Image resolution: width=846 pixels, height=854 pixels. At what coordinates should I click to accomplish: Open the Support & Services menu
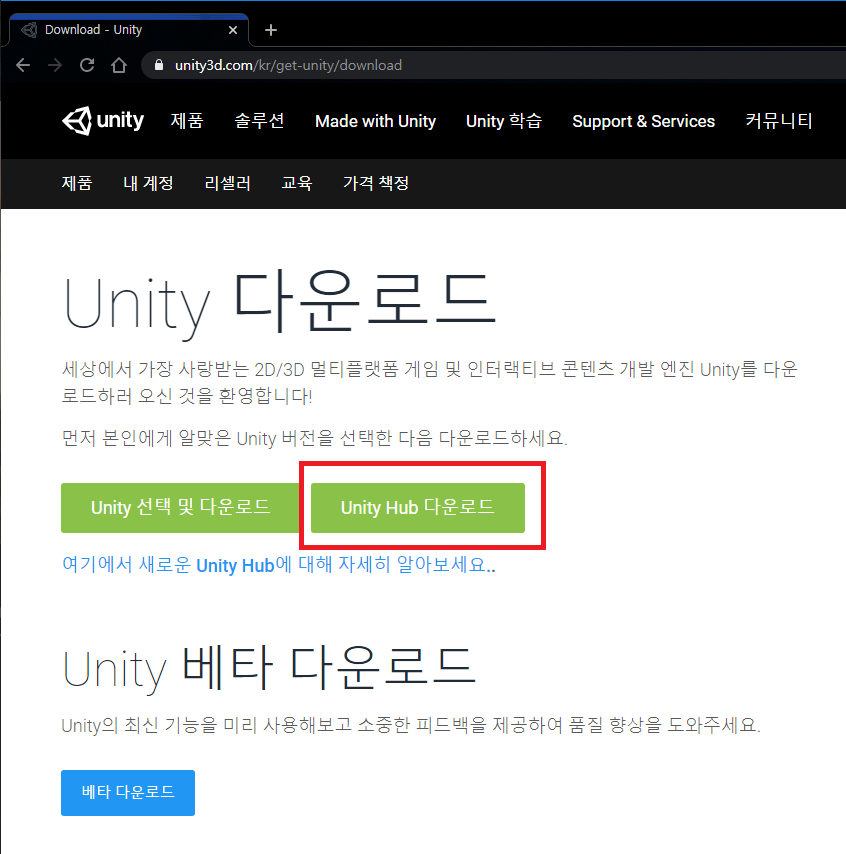coord(643,121)
